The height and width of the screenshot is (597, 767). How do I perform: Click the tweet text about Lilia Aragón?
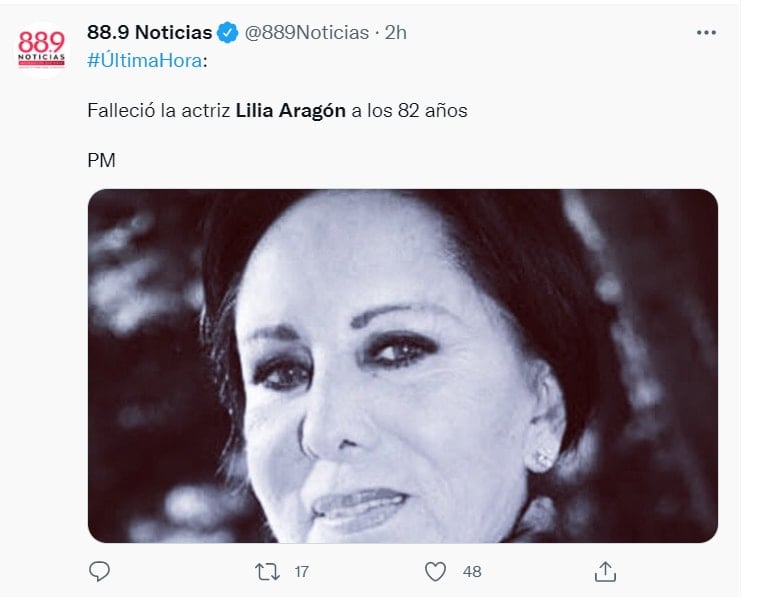pos(277,111)
